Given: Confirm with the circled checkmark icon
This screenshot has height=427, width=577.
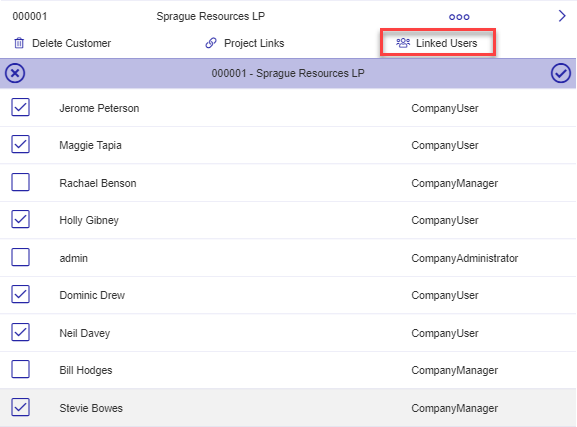Looking at the screenshot, I should (560, 73).
